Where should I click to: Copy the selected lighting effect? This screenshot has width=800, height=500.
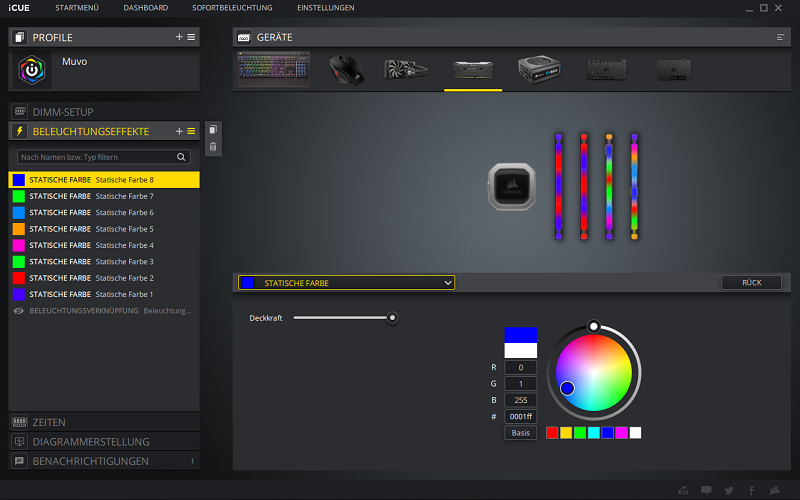pyautogui.click(x=213, y=130)
